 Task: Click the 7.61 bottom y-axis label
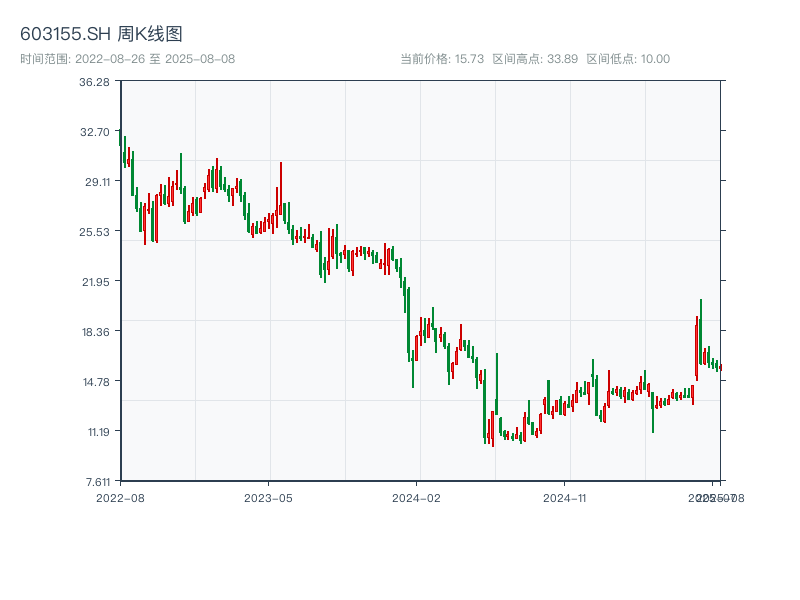[98, 482]
